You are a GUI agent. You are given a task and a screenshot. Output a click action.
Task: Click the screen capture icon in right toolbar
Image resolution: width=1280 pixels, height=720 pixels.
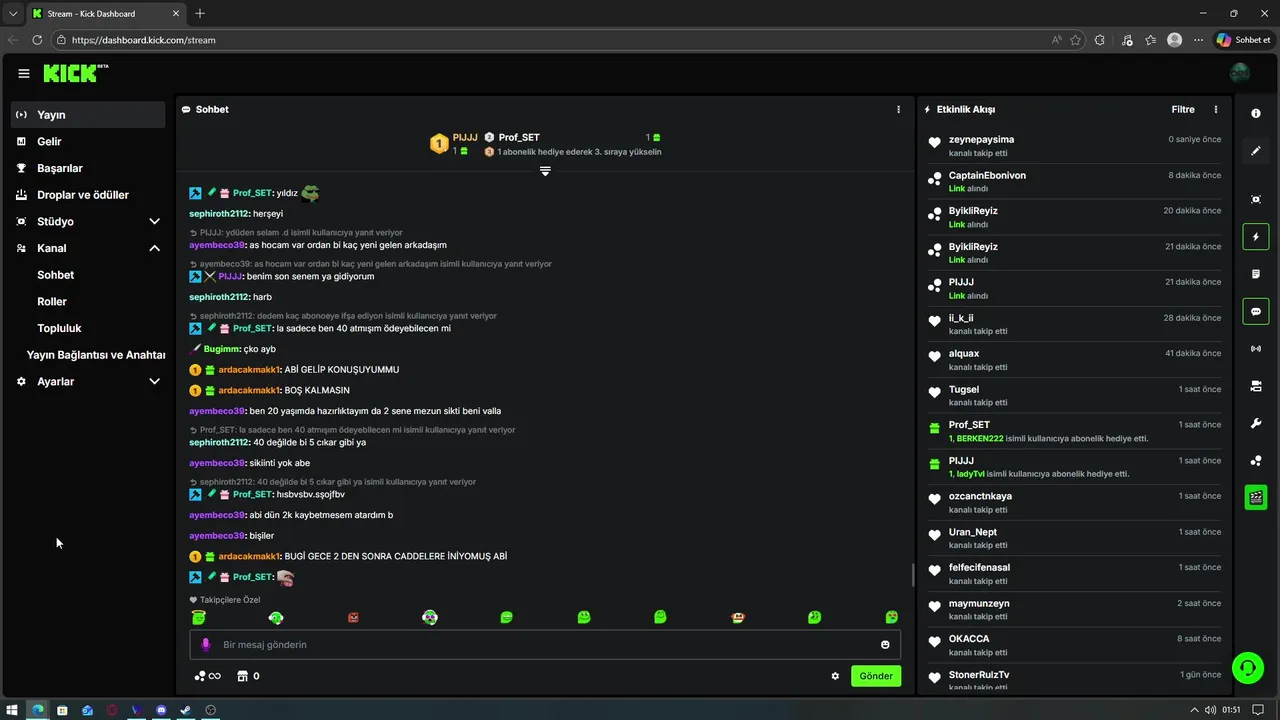coord(1256,199)
